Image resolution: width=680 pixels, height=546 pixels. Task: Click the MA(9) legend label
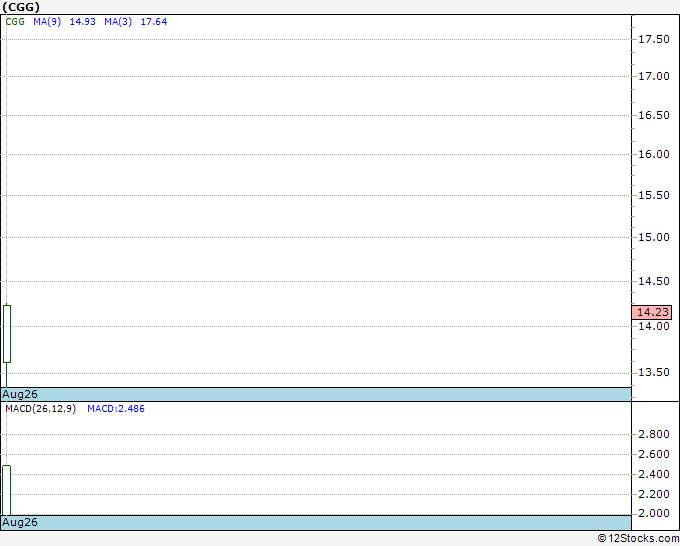pos(47,22)
